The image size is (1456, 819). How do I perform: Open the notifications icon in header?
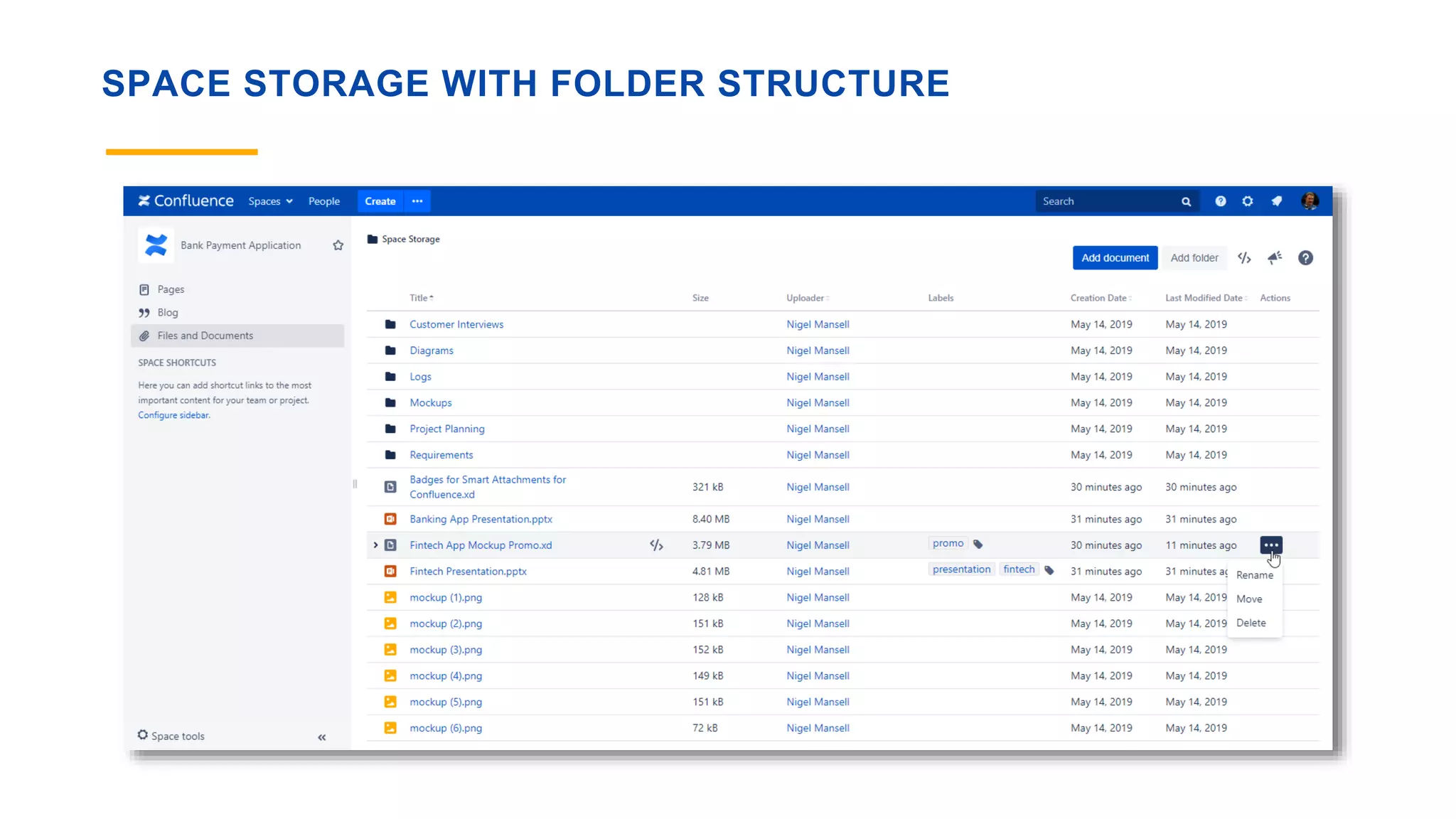pyautogui.click(x=1277, y=201)
